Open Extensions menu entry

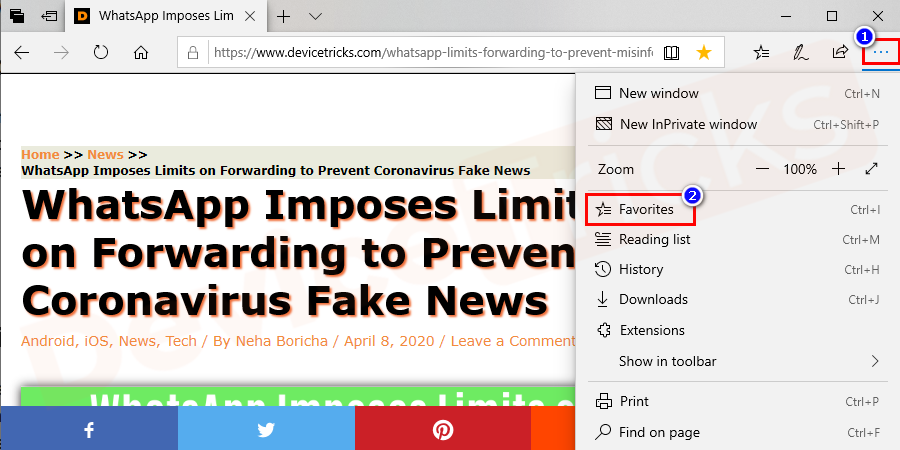738,330
